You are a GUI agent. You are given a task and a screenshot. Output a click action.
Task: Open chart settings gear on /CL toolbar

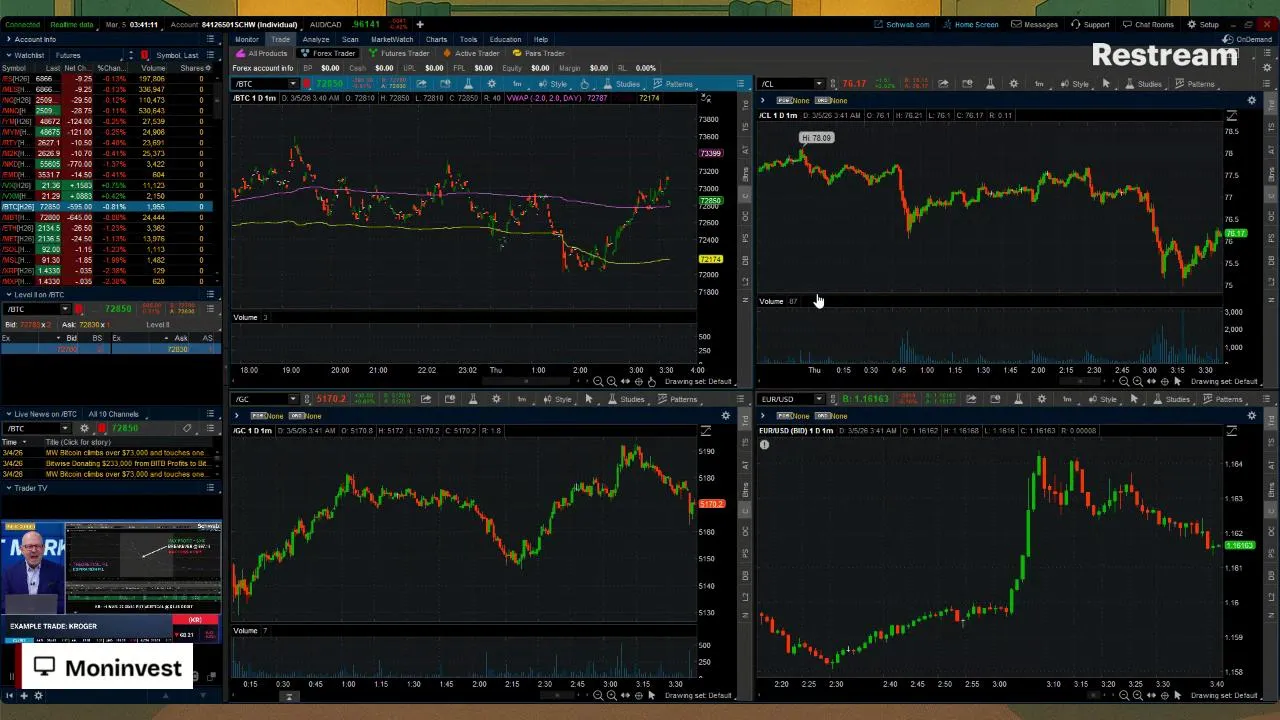pyautogui.click(x=1013, y=84)
